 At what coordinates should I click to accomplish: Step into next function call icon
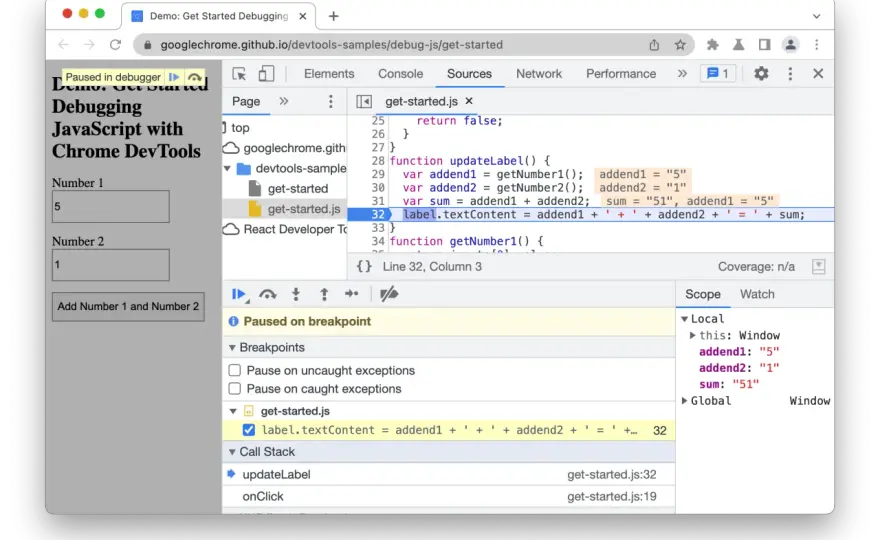pyautogui.click(x=296, y=294)
